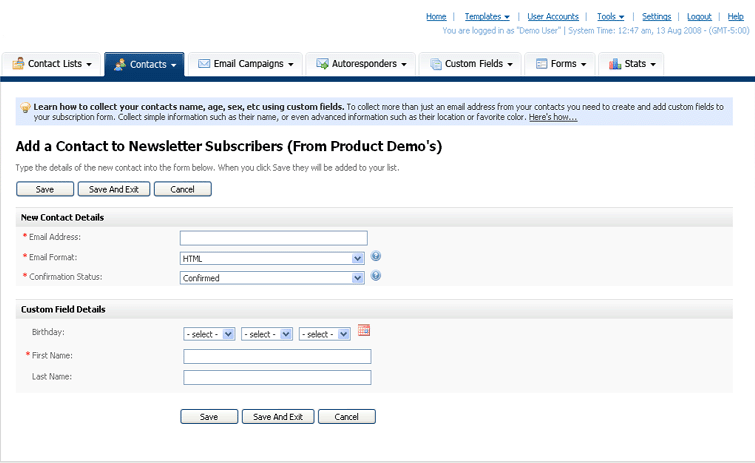This screenshot has width=755, height=463.
Task: Expand the Tools menu at top
Action: pos(610,16)
